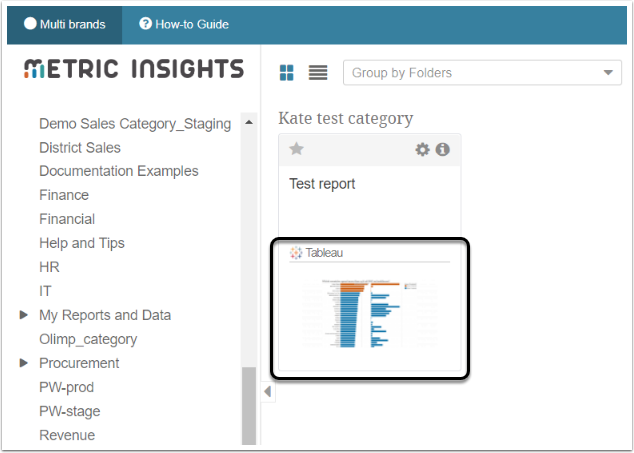
Task: Show Test report info icon
Action: (442, 149)
